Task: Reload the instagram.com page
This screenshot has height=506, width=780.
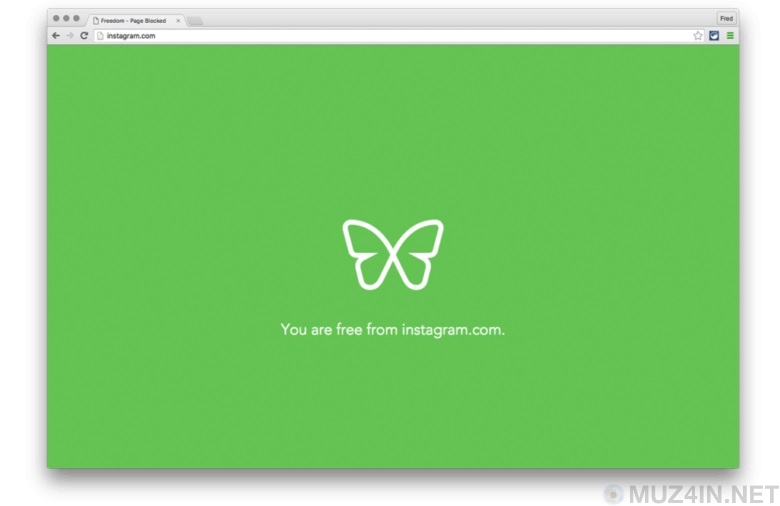Action: [x=84, y=35]
